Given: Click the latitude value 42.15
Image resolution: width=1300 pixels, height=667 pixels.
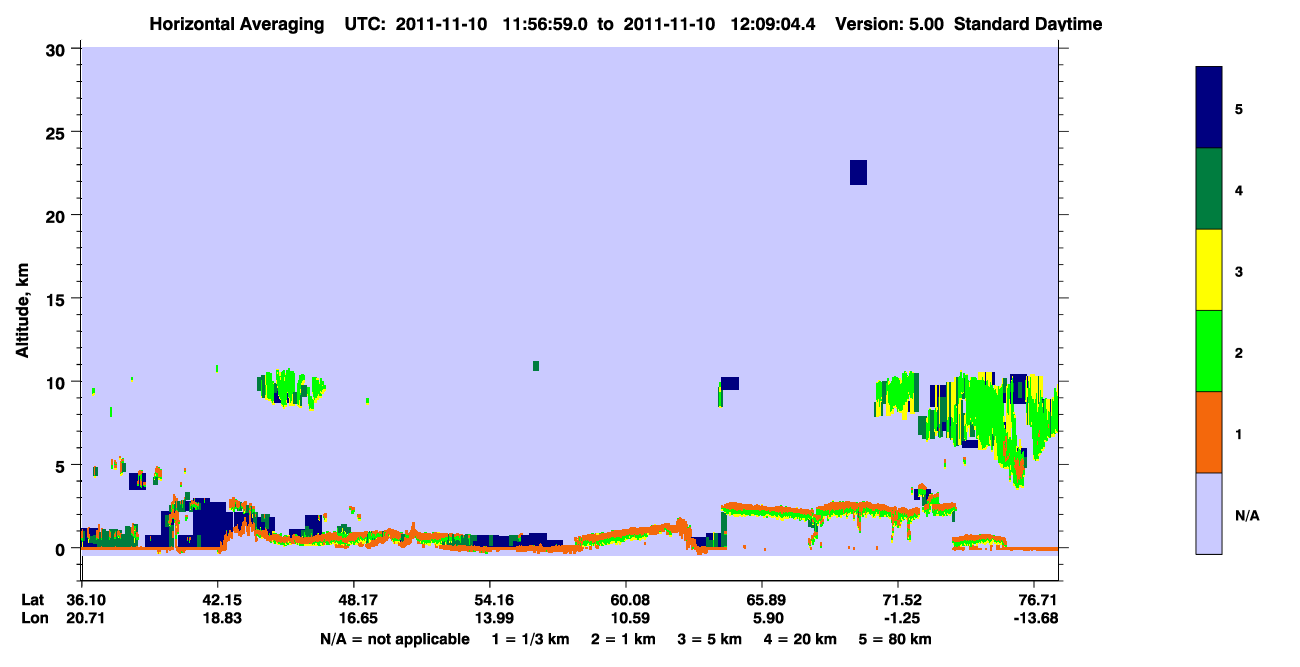Looking at the screenshot, I should tap(217, 600).
